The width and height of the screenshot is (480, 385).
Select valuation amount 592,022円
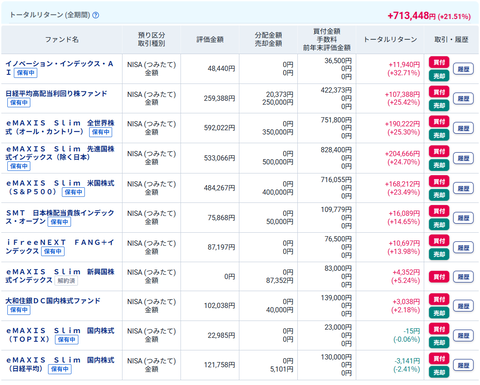click(x=219, y=128)
